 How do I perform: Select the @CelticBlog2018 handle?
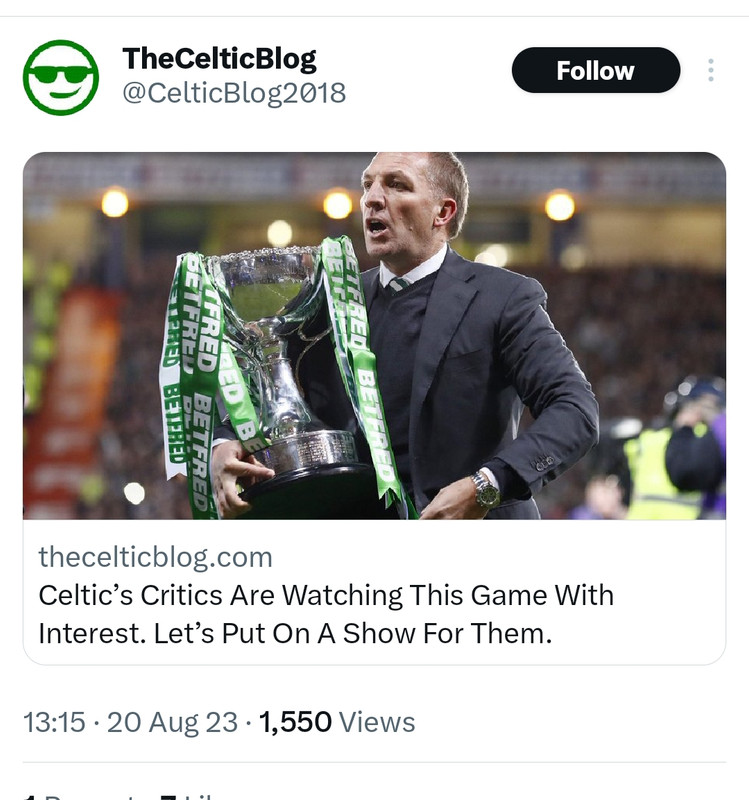(x=234, y=94)
